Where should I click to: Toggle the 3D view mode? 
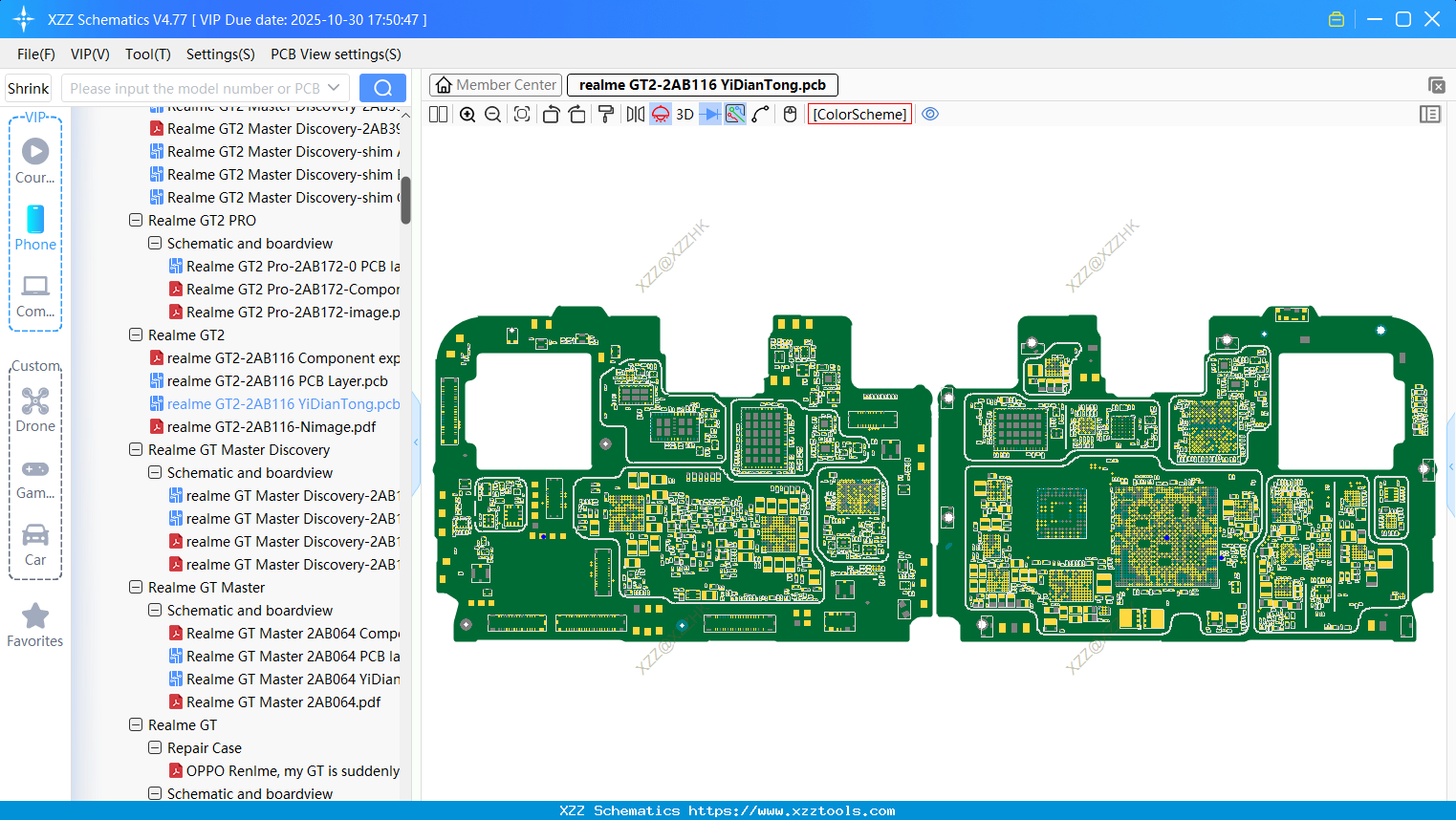click(x=685, y=115)
